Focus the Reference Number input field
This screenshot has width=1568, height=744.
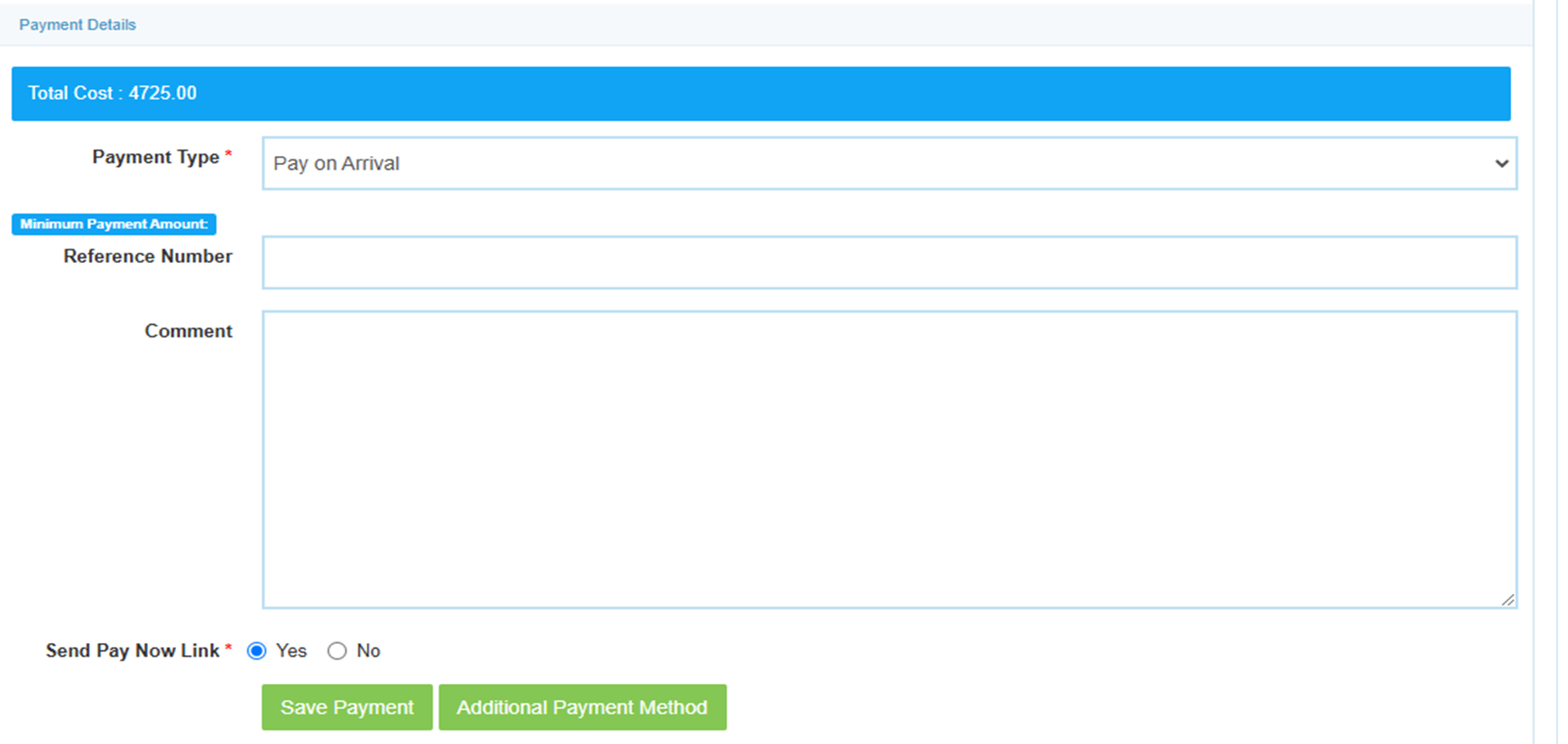(x=889, y=262)
